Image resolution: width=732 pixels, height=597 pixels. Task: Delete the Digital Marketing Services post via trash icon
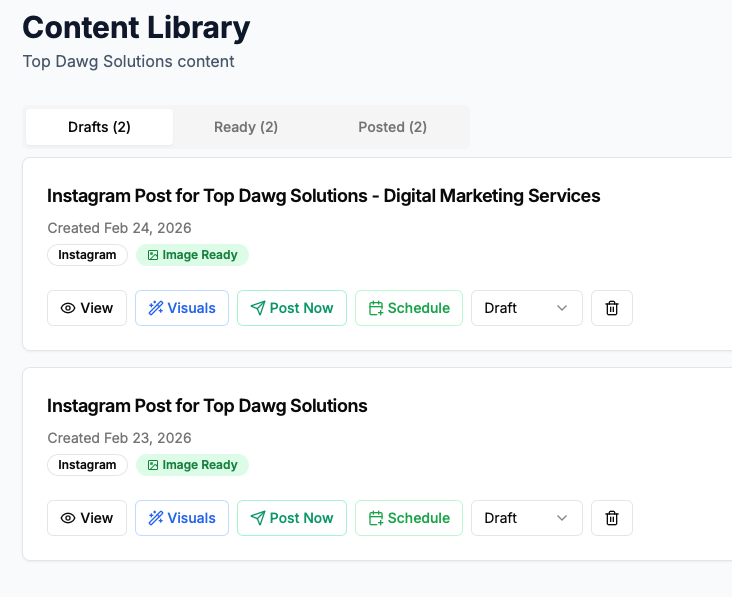pyautogui.click(x=612, y=308)
